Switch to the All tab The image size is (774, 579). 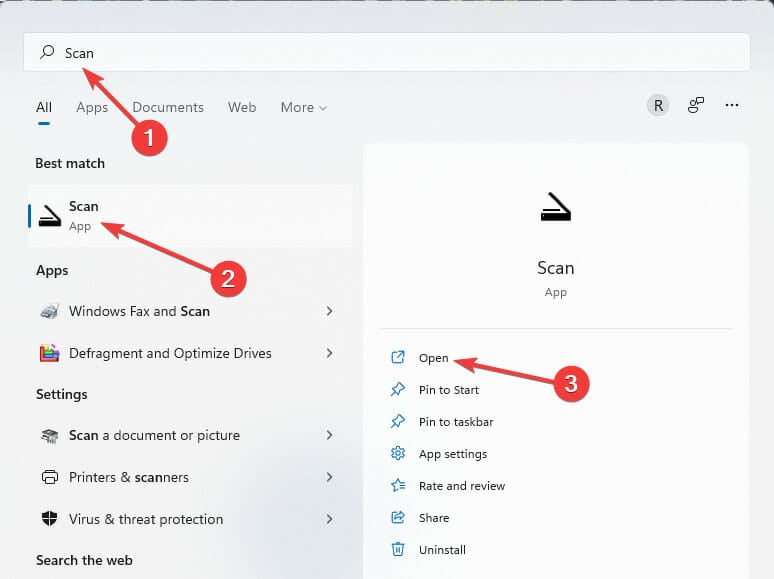(43, 107)
